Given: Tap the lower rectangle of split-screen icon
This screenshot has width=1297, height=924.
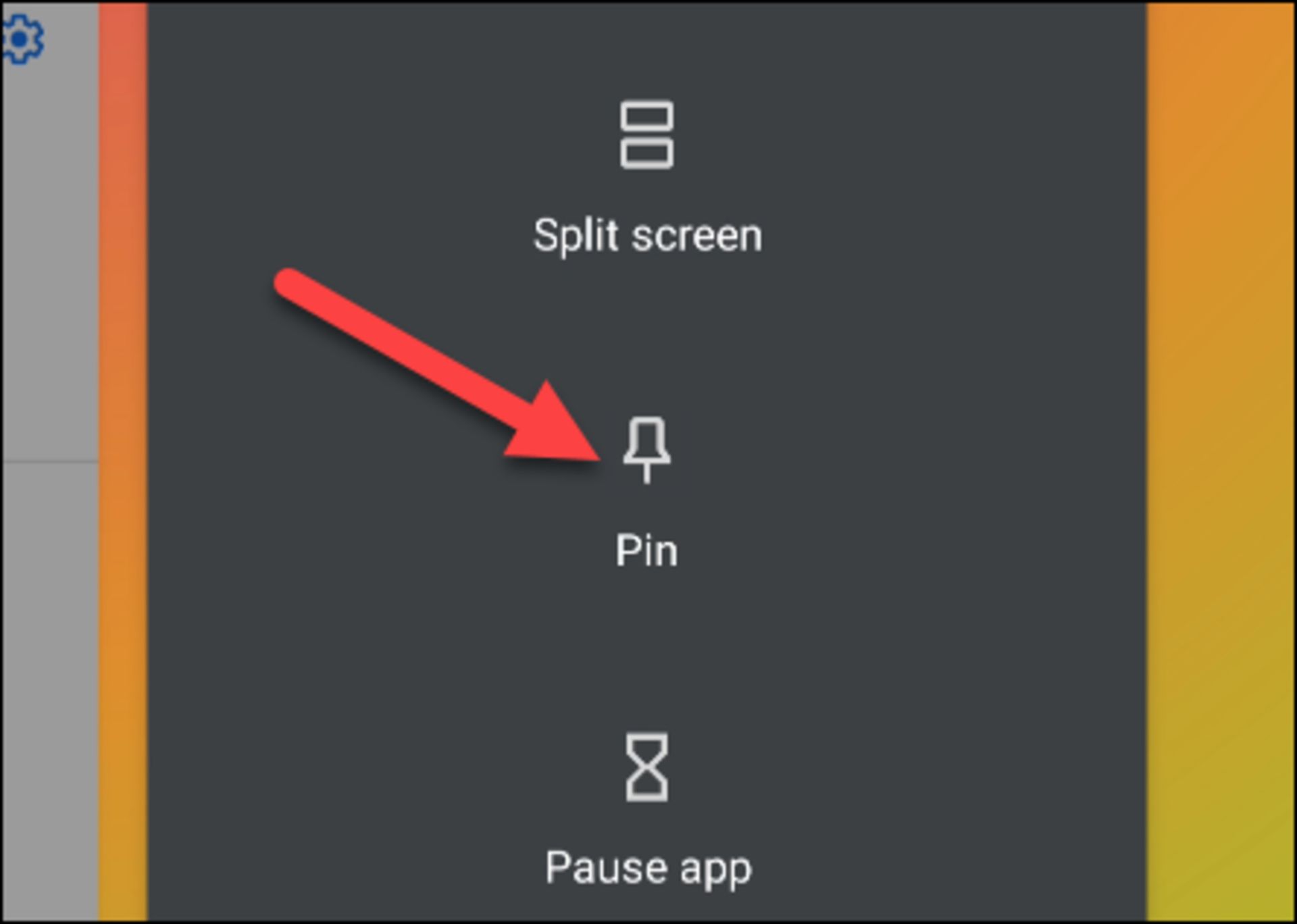Looking at the screenshot, I should (646, 153).
